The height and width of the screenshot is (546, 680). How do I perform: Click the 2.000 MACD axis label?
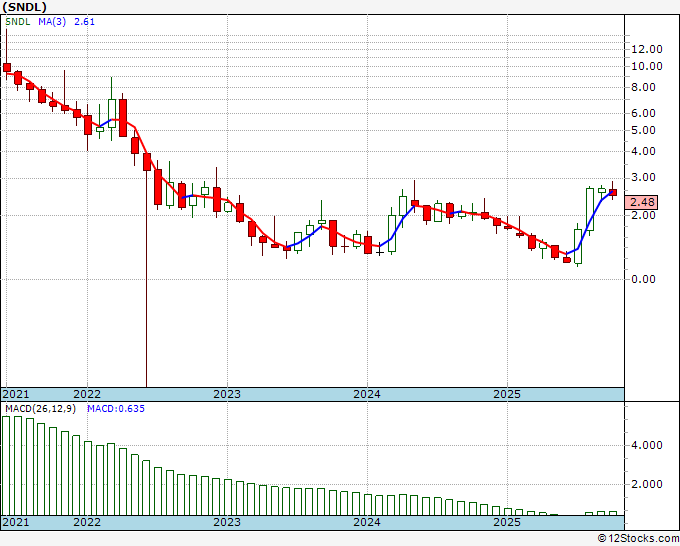point(645,484)
